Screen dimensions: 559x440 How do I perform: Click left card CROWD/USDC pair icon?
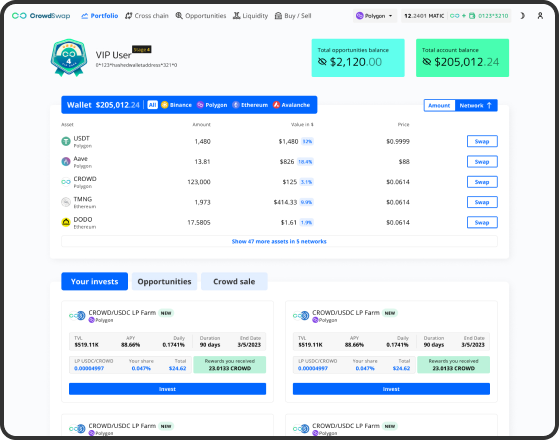(77, 316)
